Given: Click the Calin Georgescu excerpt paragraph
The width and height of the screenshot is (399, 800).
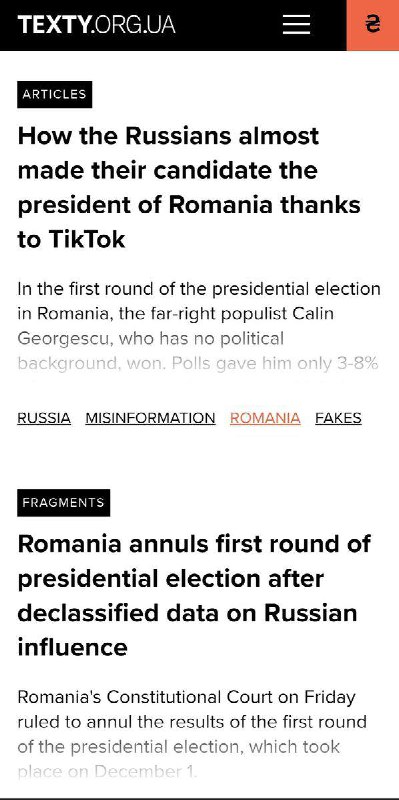Looking at the screenshot, I should [x=199, y=326].
